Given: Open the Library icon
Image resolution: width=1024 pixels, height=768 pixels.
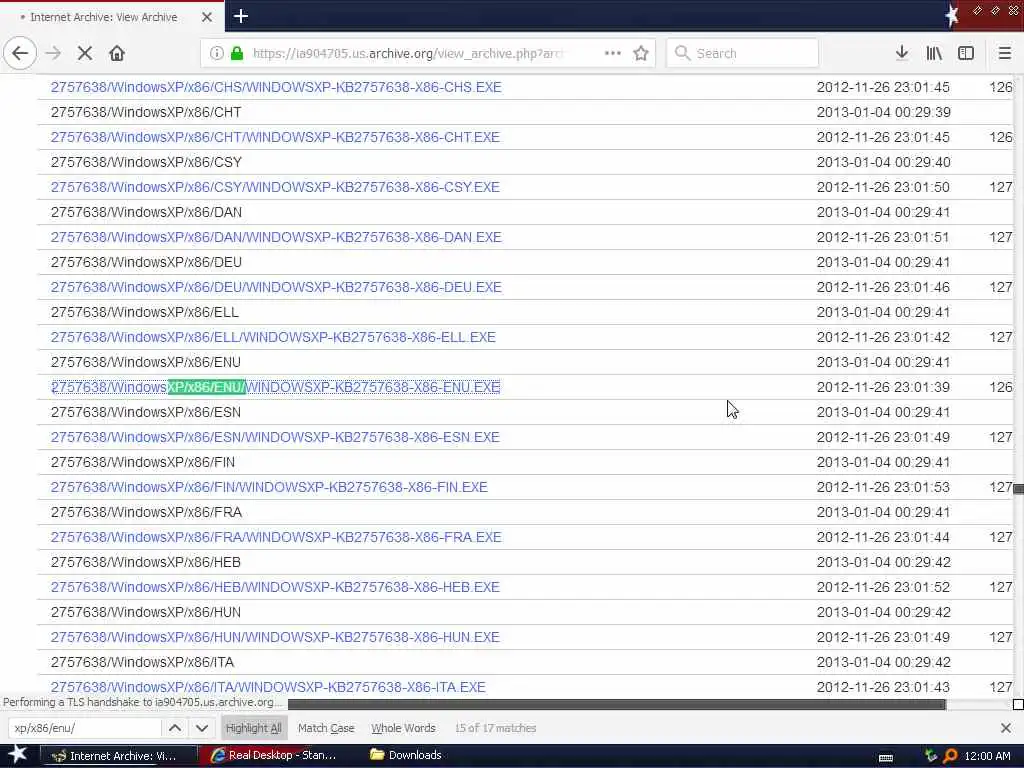Looking at the screenshot, I should (x=934, y=53).
